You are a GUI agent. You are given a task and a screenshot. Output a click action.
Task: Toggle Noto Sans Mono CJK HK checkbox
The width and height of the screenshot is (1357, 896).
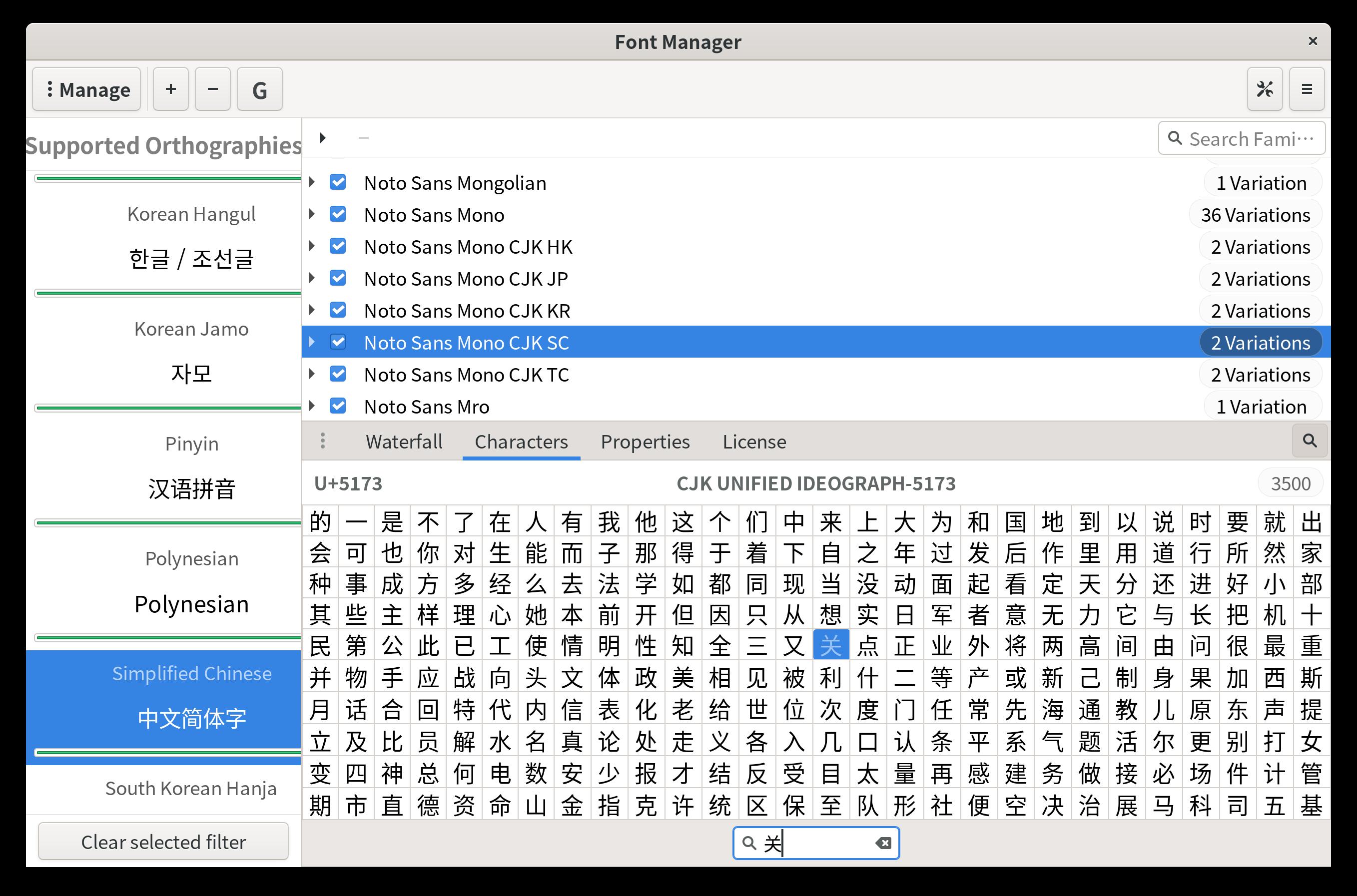tap(338, 246)
